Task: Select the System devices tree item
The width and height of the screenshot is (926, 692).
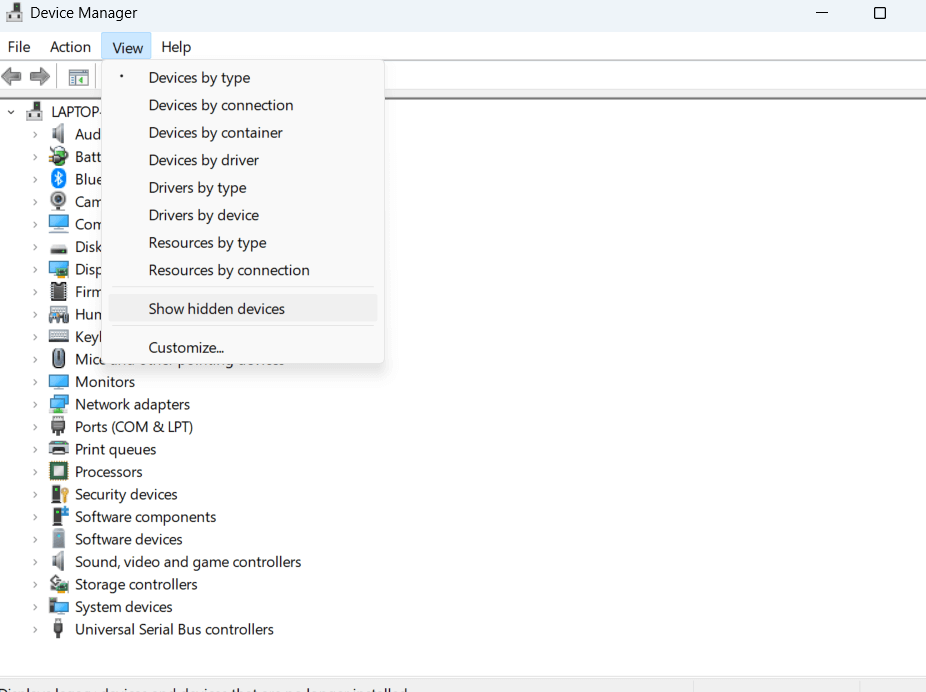Action: coord(123,607)
